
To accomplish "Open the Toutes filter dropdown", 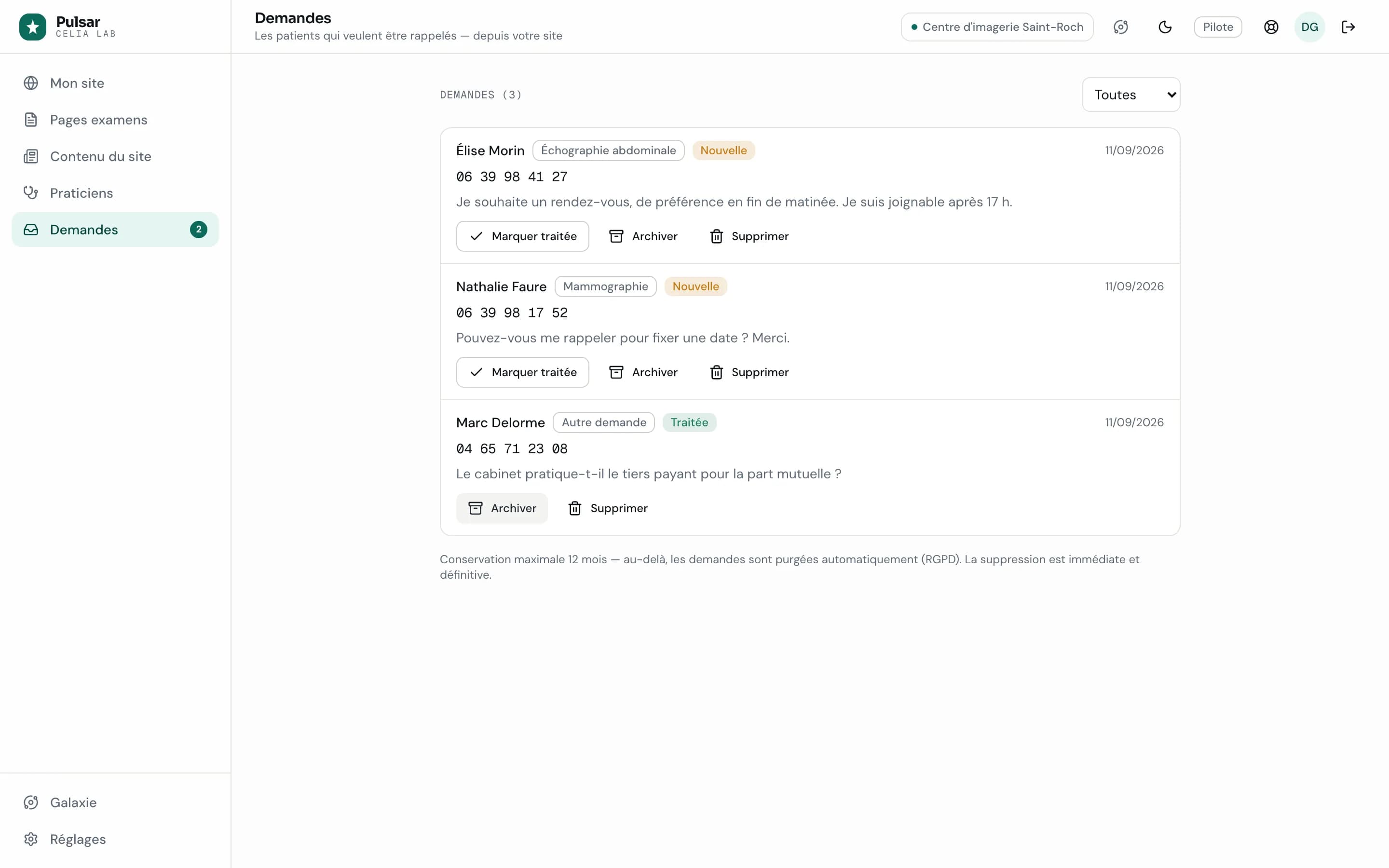I will (x=1130, y=95).
